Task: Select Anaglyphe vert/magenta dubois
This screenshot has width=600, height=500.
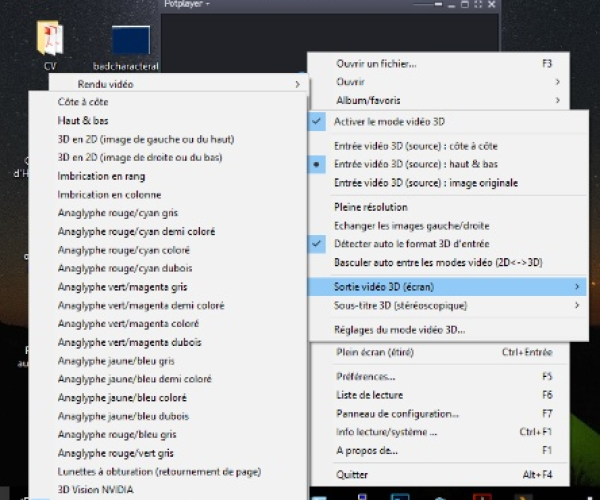Action: pyautogui.click(x=168, y=342)
